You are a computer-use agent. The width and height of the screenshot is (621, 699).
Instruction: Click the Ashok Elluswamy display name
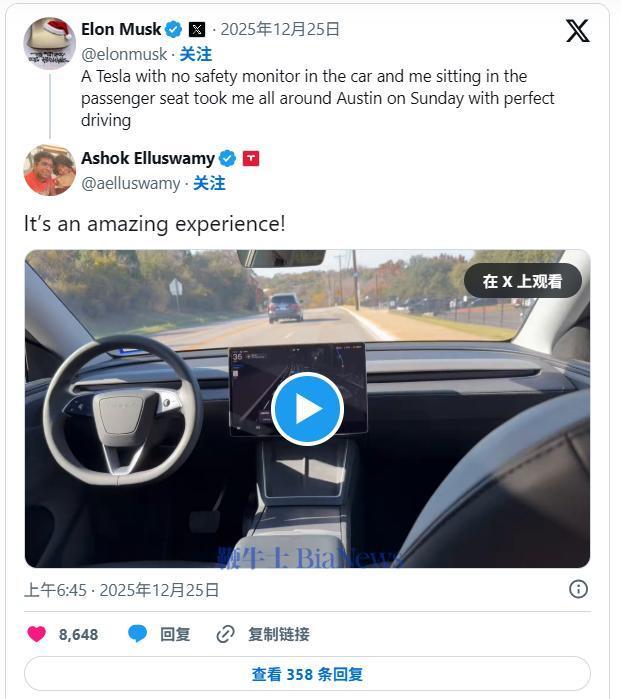coord(147,158)
